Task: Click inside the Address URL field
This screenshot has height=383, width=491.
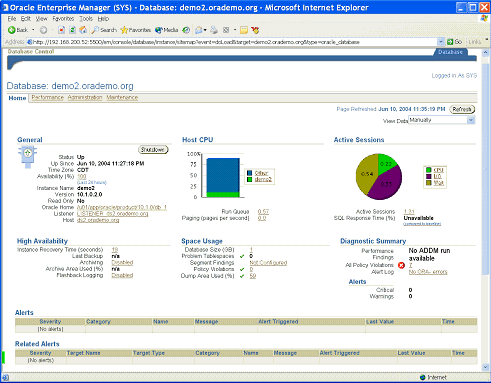Action: tap(233, 42)
